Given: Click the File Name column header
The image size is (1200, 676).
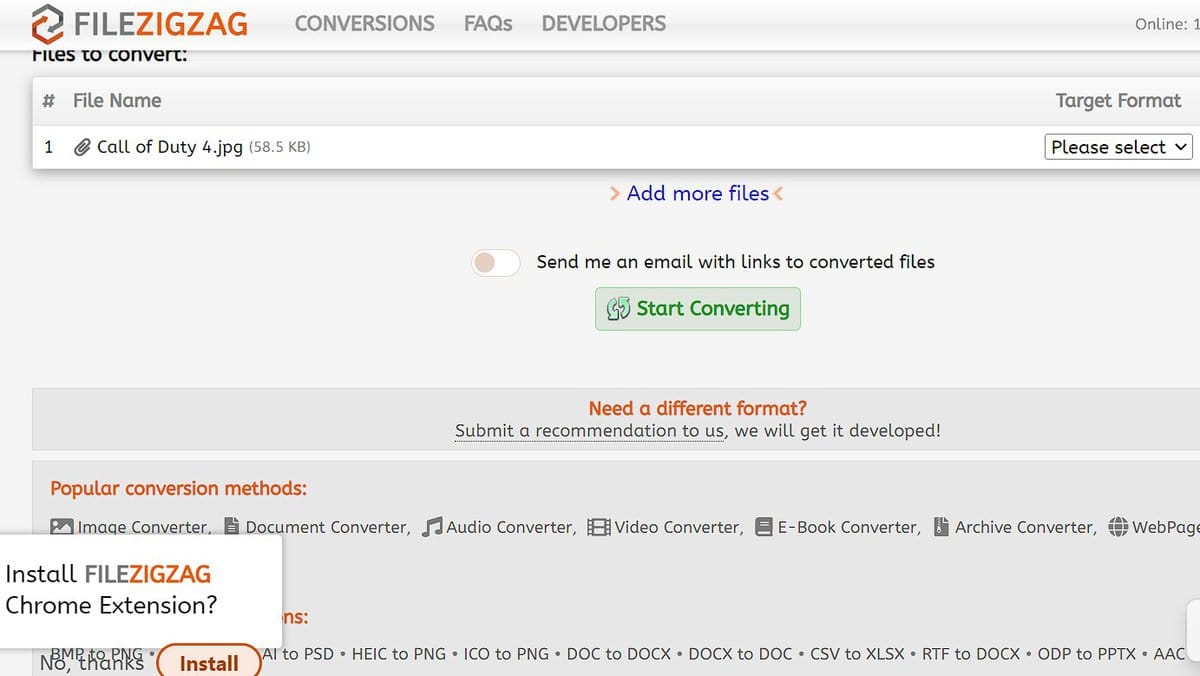Looking at the screenshot, I should [x=117, y=100].
